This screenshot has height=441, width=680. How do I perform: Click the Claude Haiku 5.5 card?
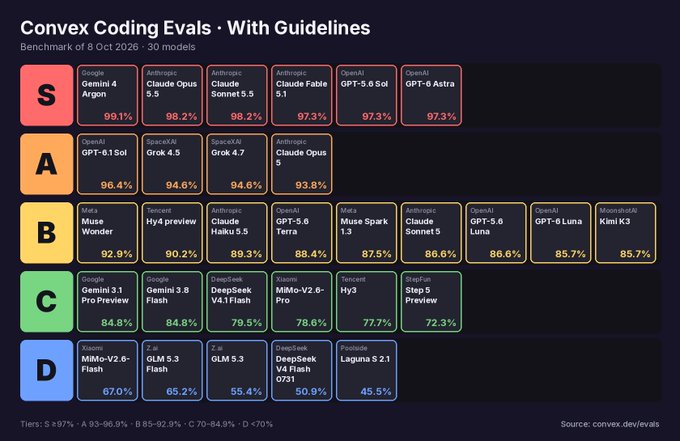click(237, 233)
